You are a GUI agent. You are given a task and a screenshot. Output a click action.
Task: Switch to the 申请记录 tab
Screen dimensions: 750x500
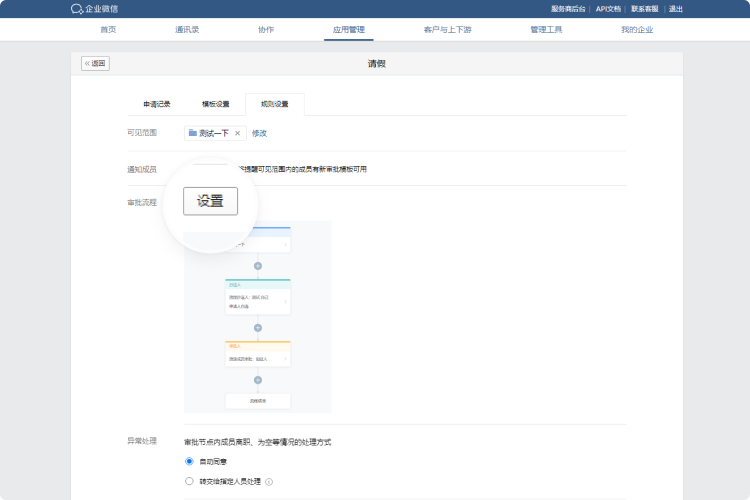(x=157, y=104)
